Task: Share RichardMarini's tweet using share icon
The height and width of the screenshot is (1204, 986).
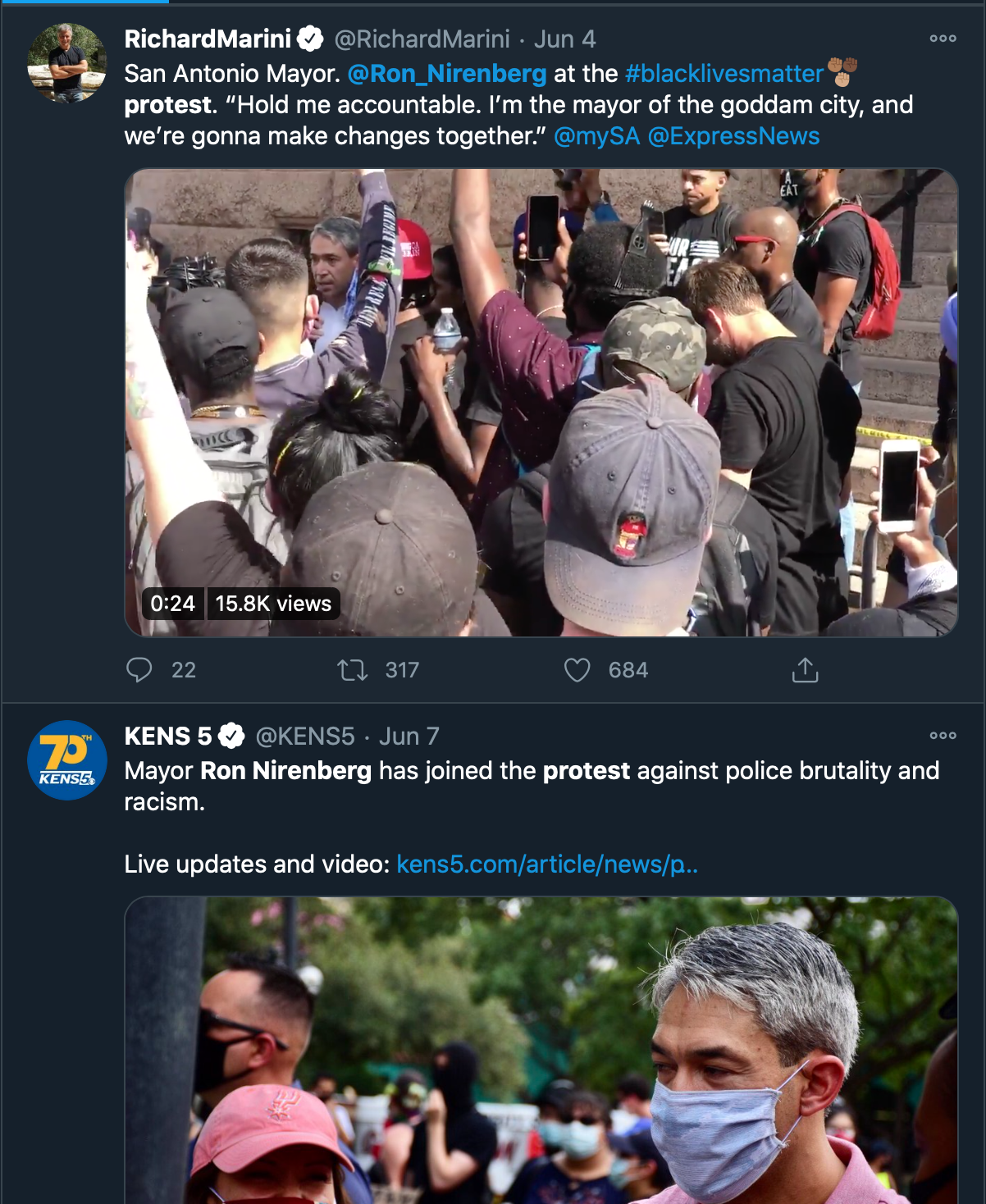Action: pyautogui.click(x=806, y=670)
